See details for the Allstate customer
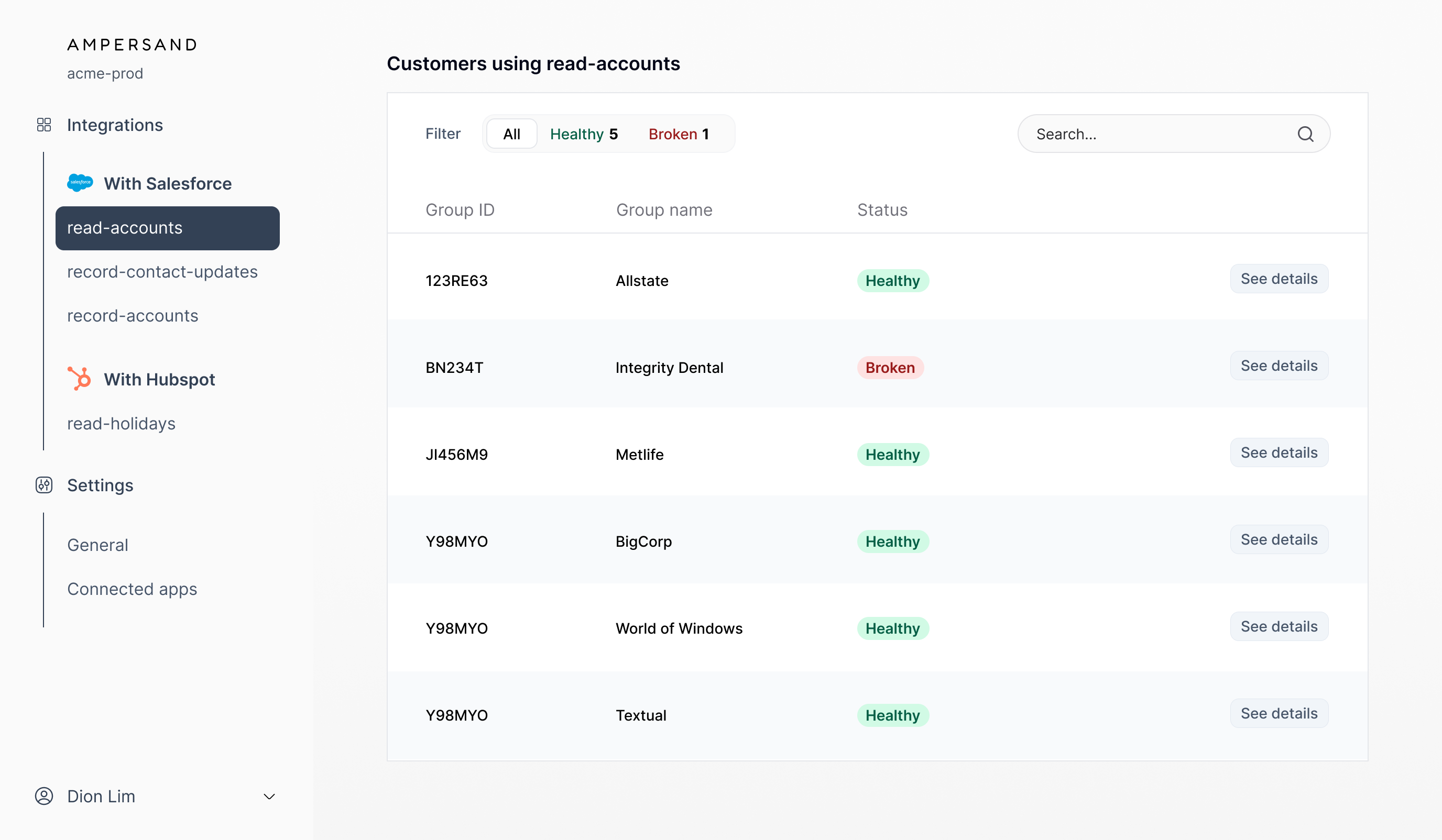 (1279, 279)
